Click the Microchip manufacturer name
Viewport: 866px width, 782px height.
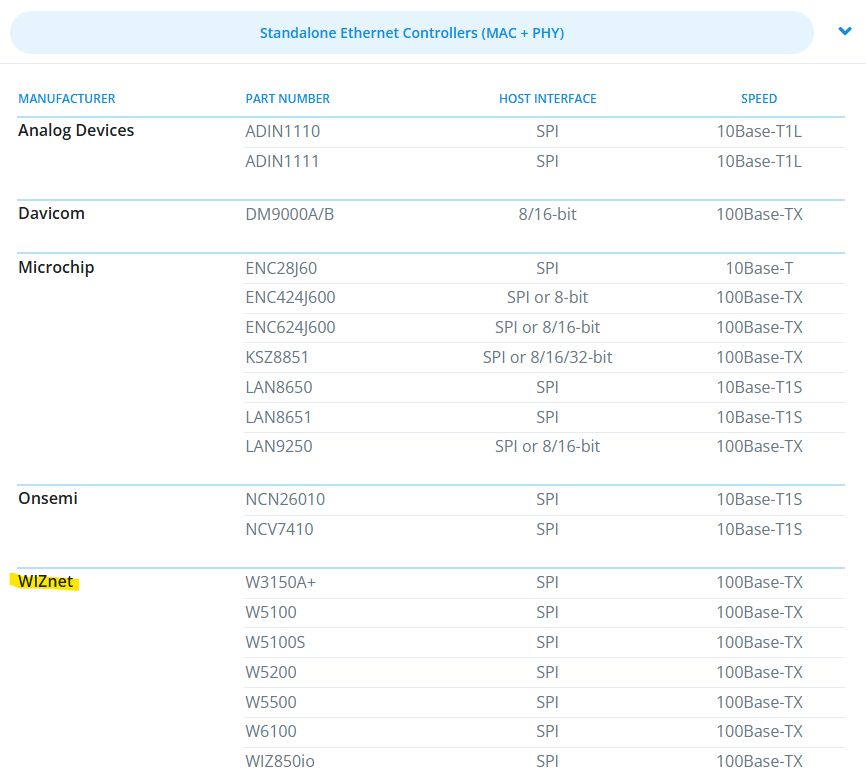pos(56,268)
